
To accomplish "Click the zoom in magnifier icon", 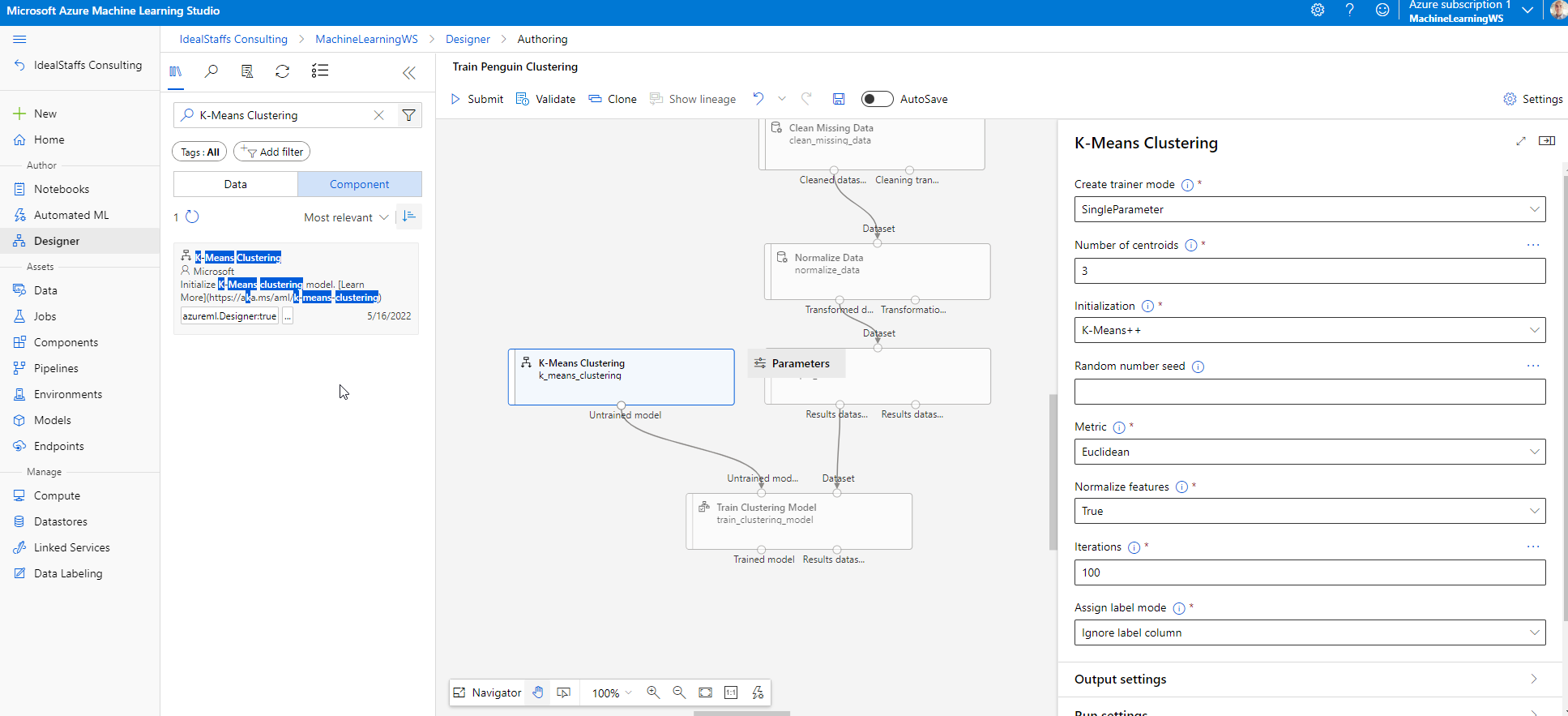I will pos(653,692).
